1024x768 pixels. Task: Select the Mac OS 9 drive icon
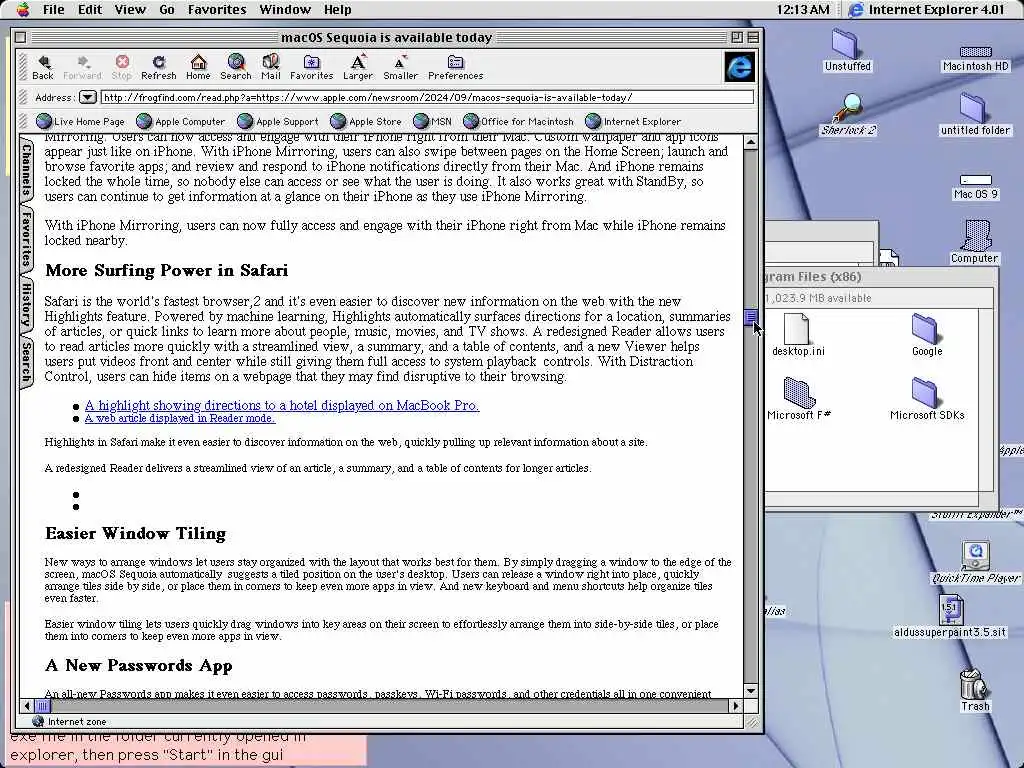pyautogui.click(x=976, y=187)
